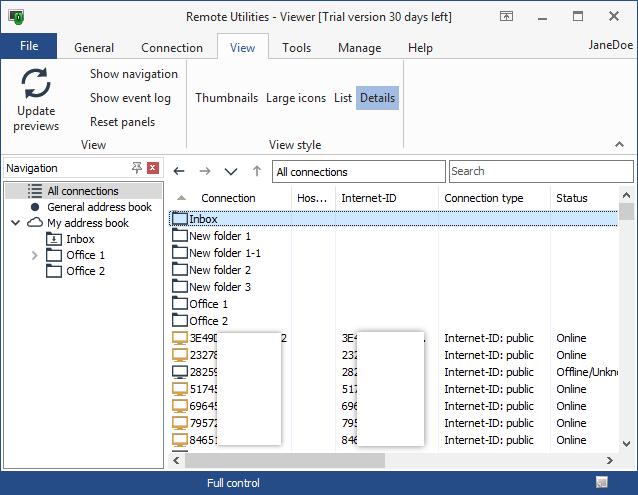Select the Inbox folder row icon
Viewport: 638px width, 495px height.
[179, 219]
